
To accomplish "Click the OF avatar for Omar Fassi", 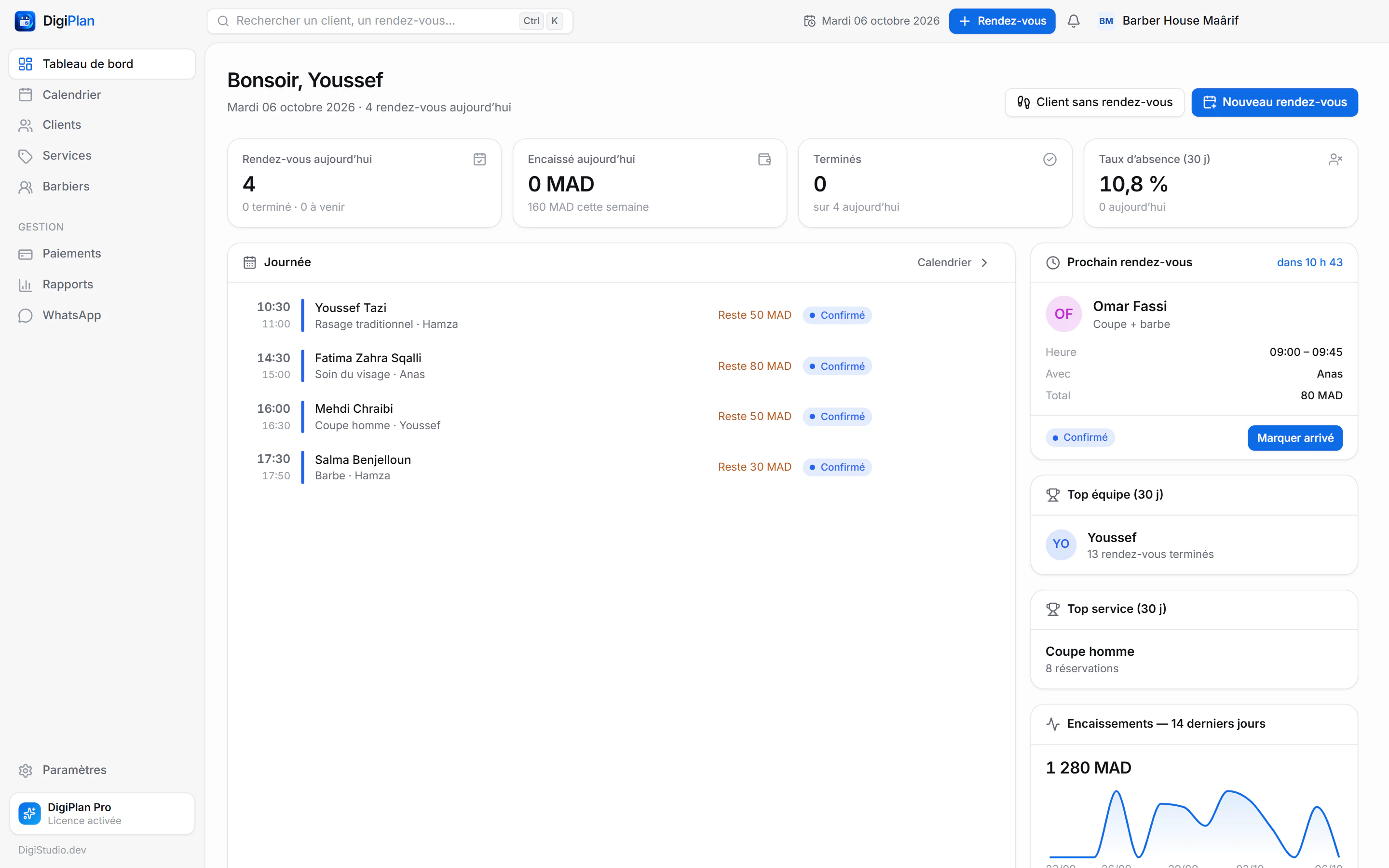I will tap(1063, 314).
